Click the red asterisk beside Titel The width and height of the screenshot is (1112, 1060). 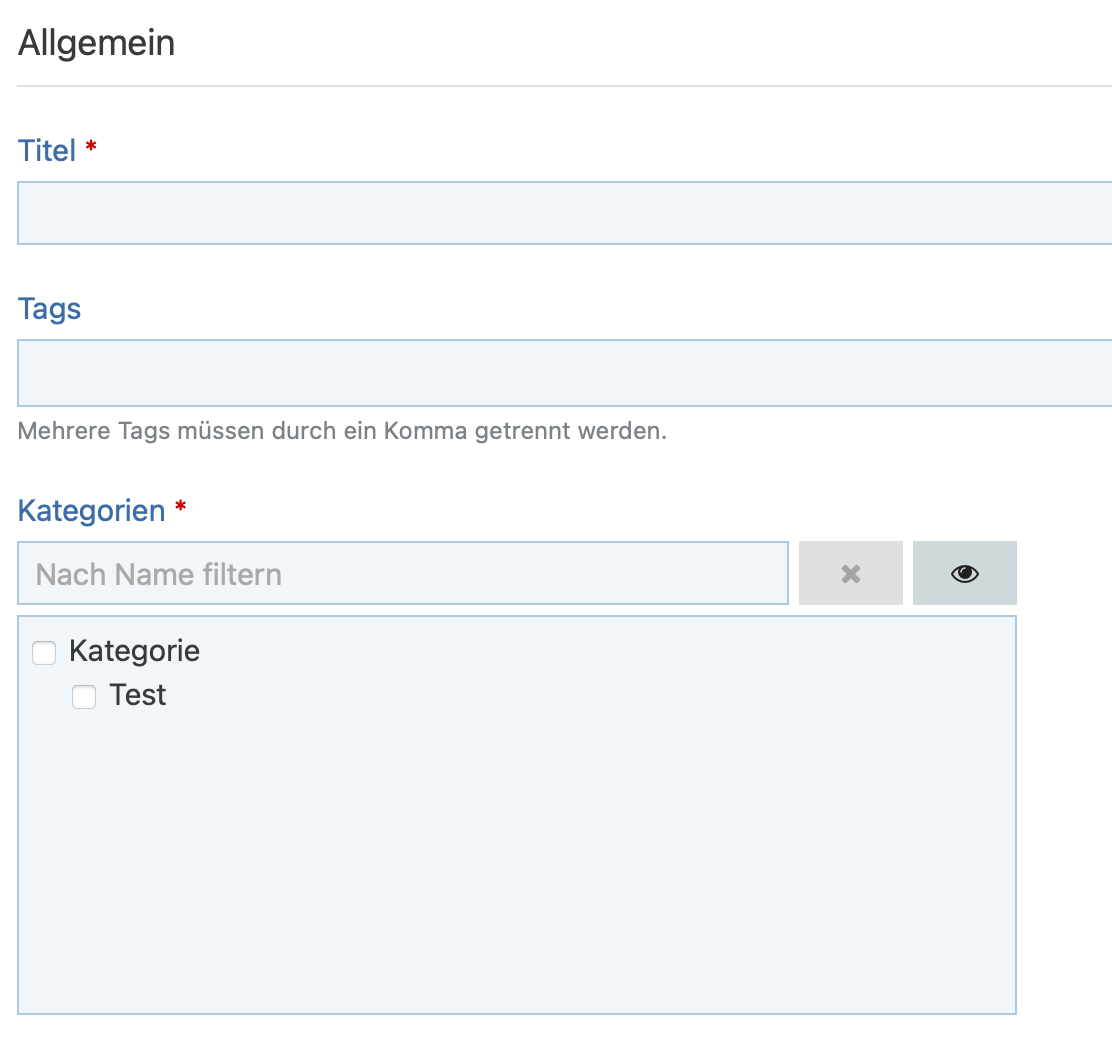tap(91, 148)
